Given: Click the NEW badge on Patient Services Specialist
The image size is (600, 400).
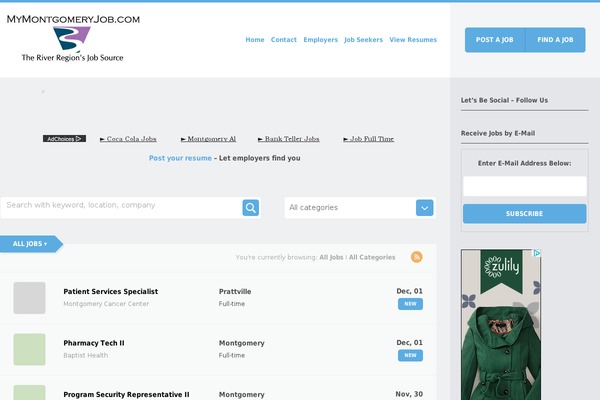Looking at the screenshot, I should pyautogui.click(x=410, y=304).
